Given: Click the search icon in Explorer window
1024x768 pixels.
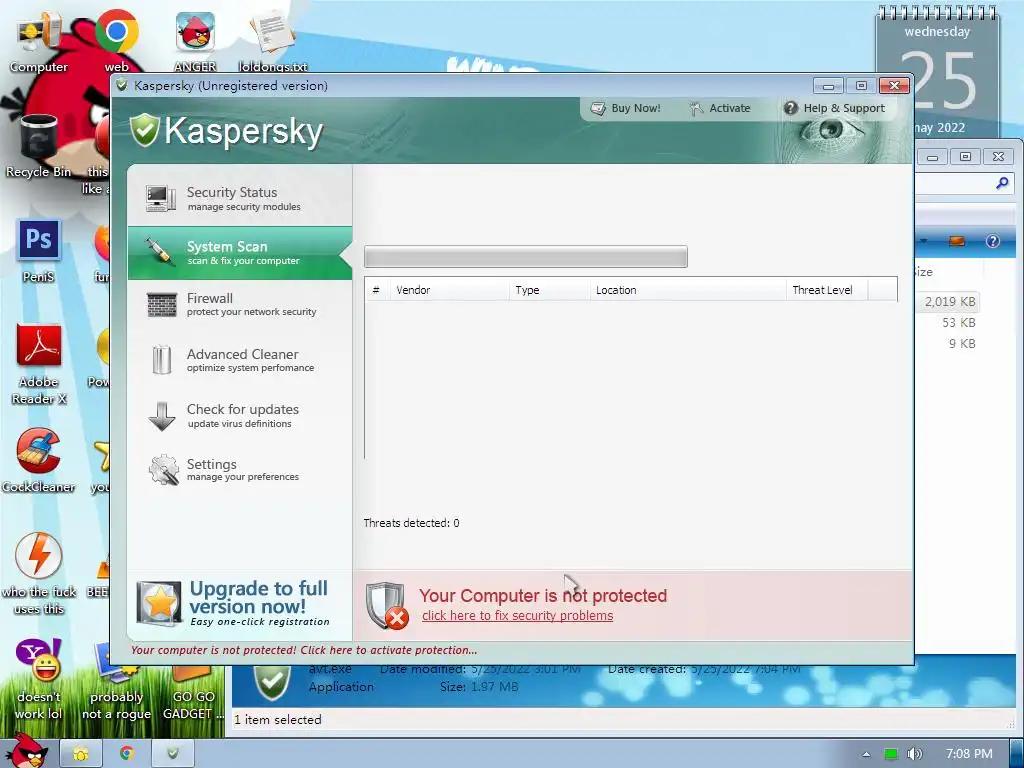Looking at the screenshot, I should (x=1002, y=184).
